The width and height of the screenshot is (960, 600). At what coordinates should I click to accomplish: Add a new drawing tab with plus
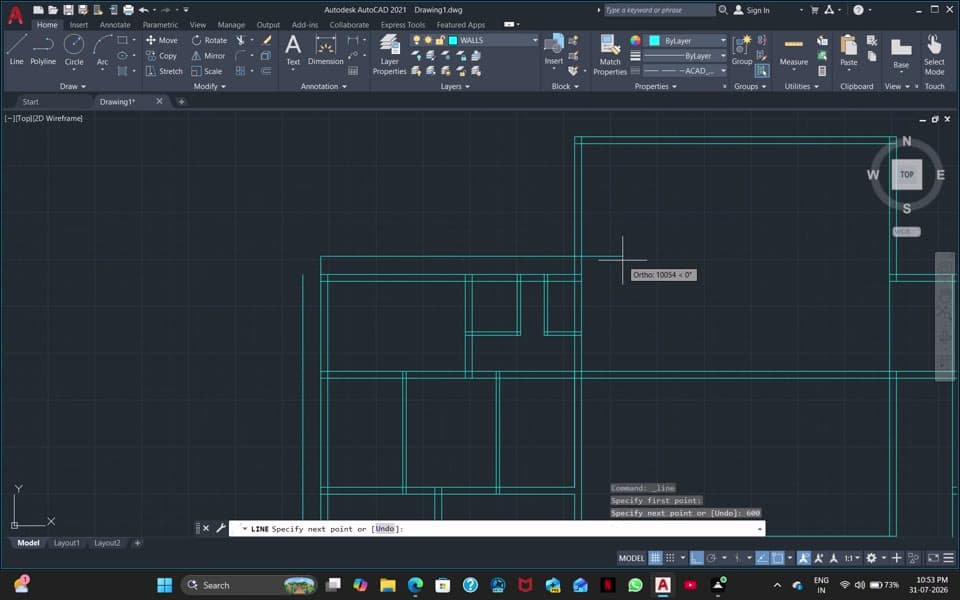pos(181,102)
